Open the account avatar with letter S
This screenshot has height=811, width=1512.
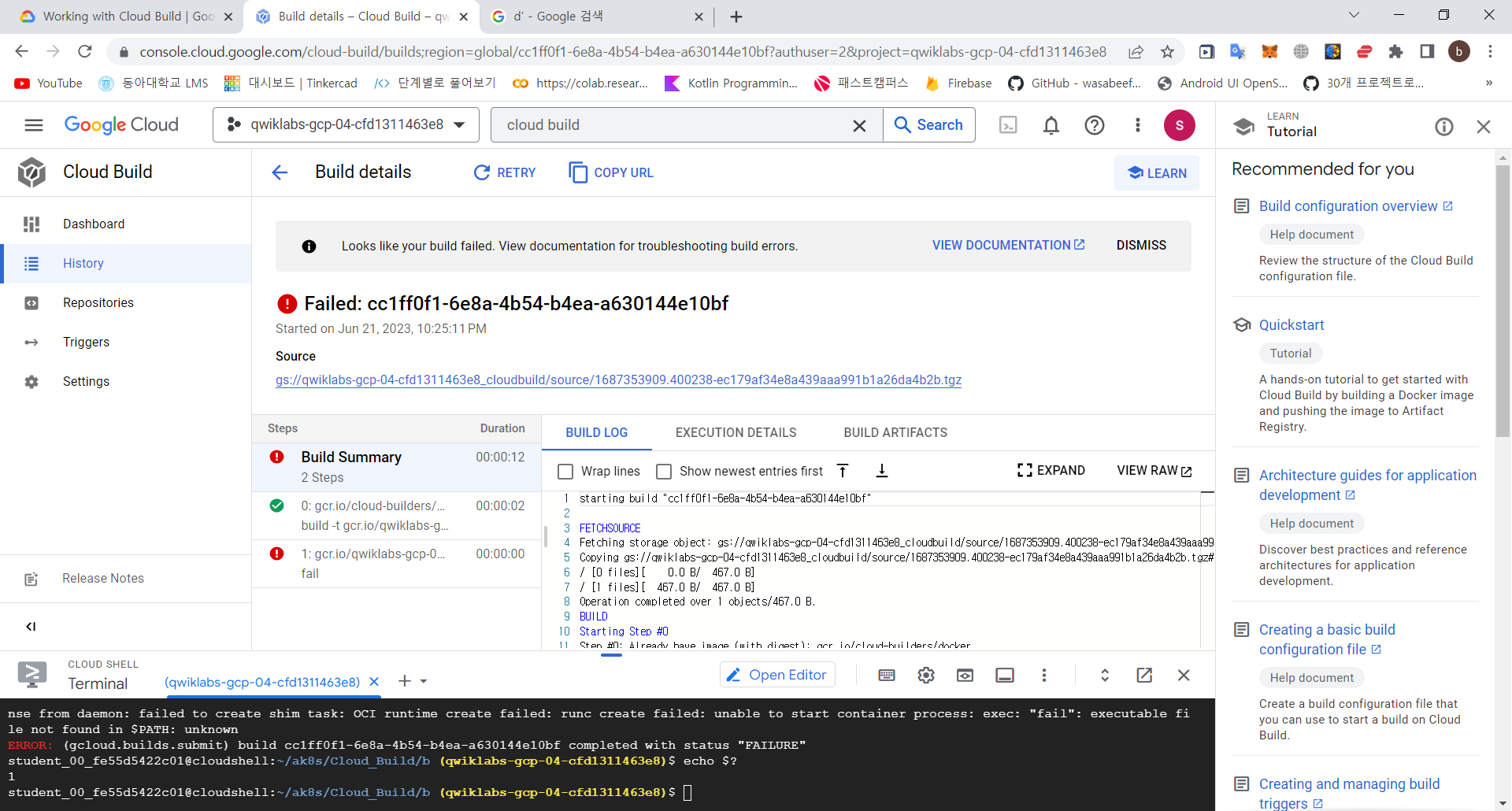pos(1179,125)
